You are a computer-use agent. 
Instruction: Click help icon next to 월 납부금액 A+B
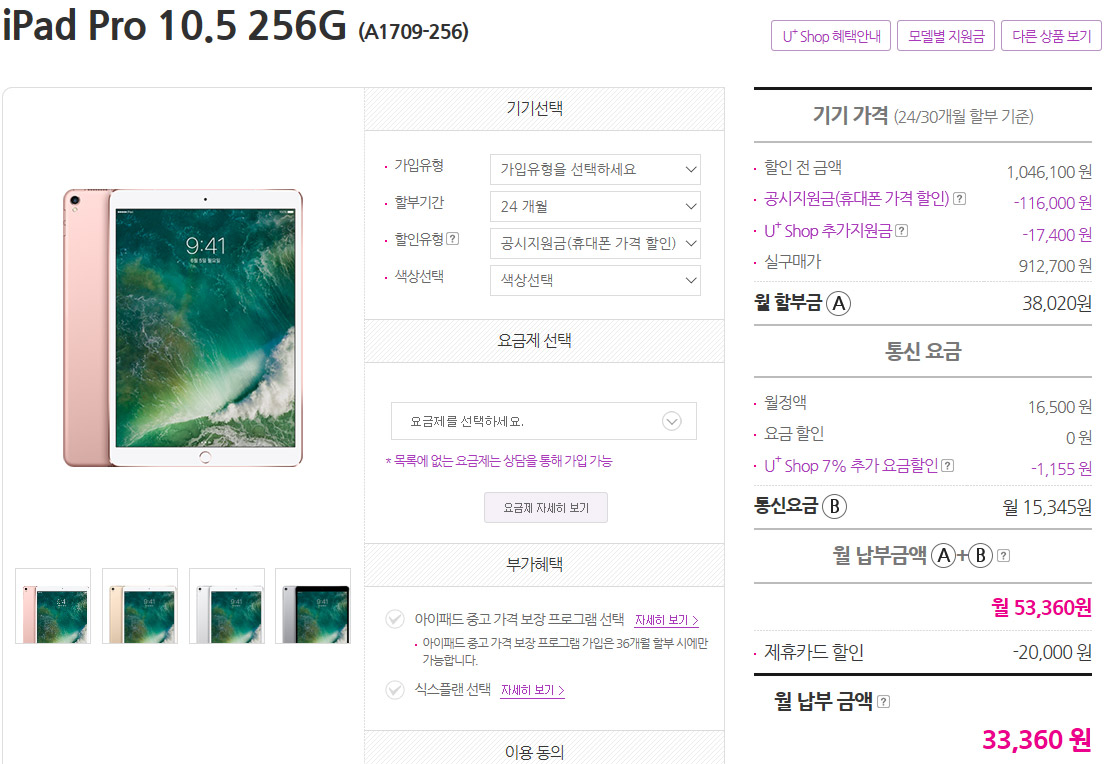tap(1004, 556)
